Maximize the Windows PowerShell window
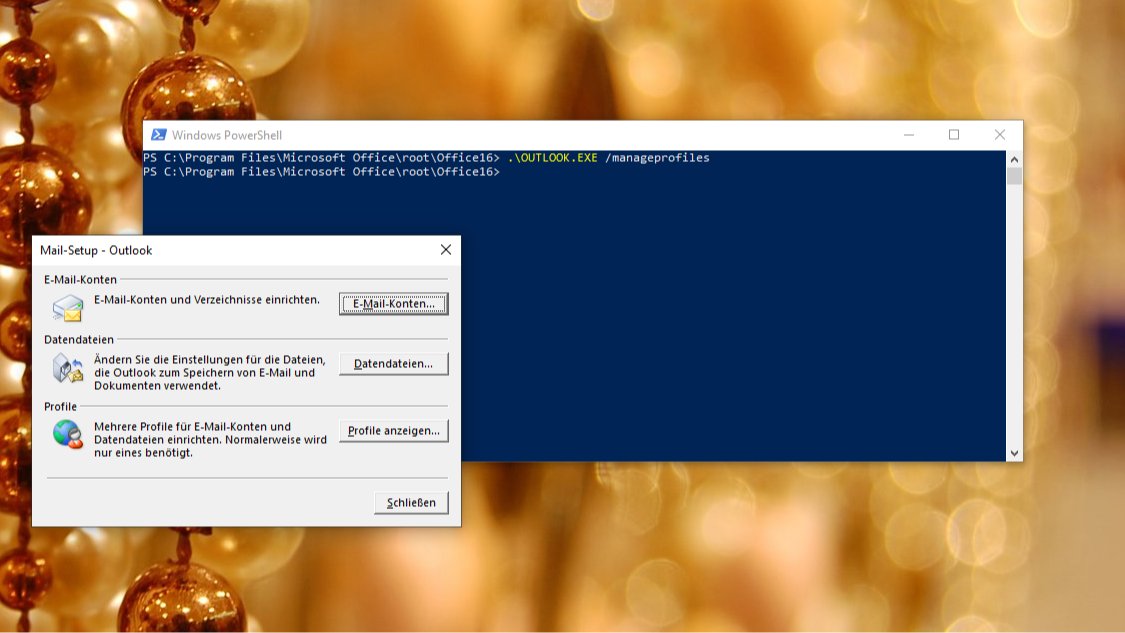The width and height of the screenshot is (1125, 633). pyautogui.click(x=954, y=135)
